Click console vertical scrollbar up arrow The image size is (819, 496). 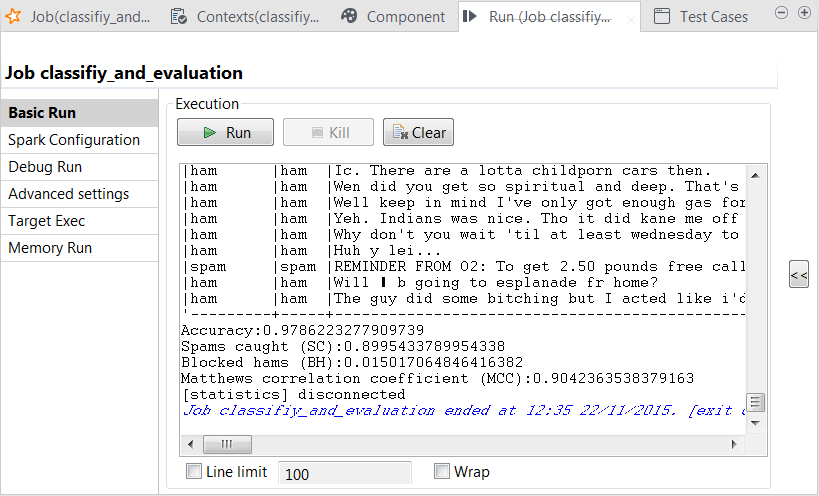coord(756,175)
